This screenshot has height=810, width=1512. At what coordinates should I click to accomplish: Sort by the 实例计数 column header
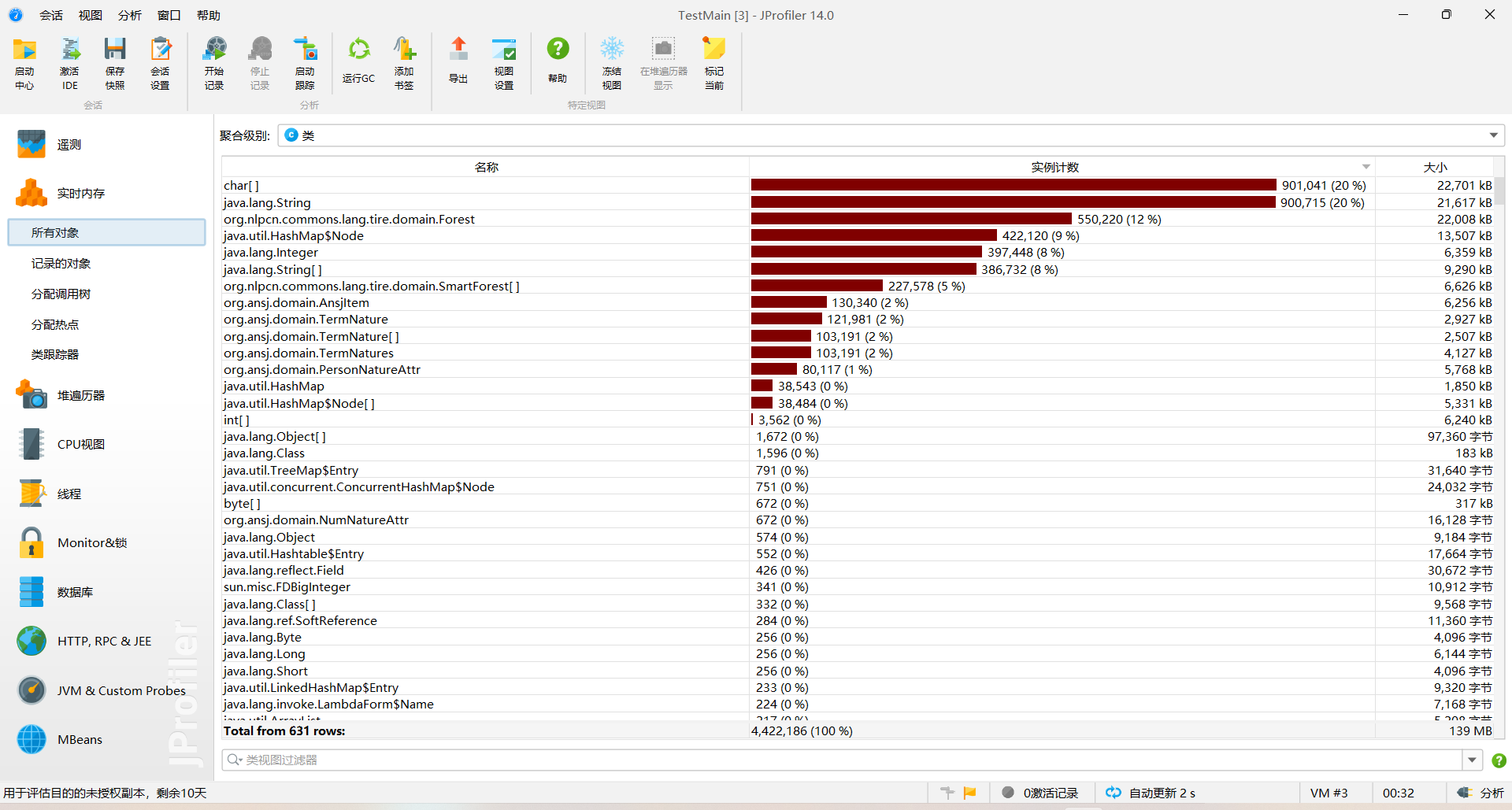1061,167
